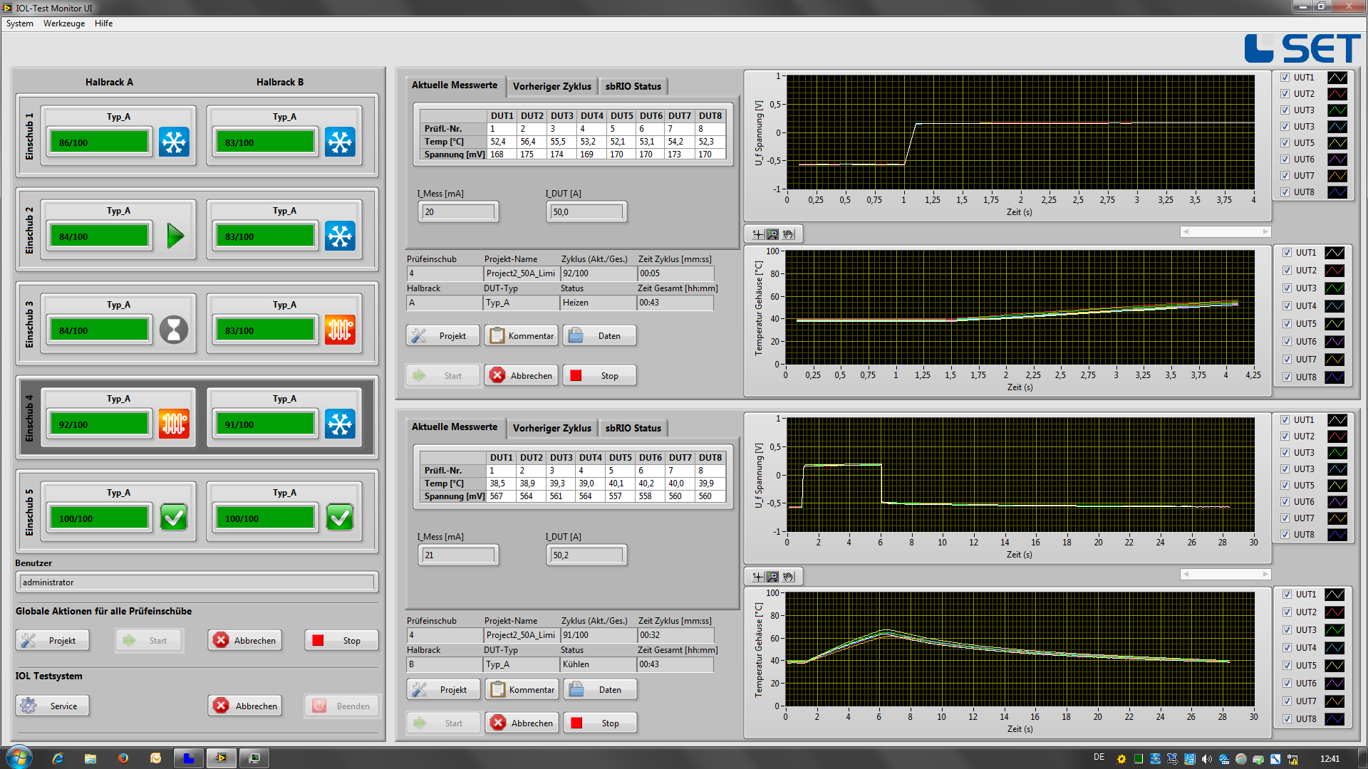Open Internet Explorer from the taskbar
The image size is (1368, 769).
(x=57, y=759)
